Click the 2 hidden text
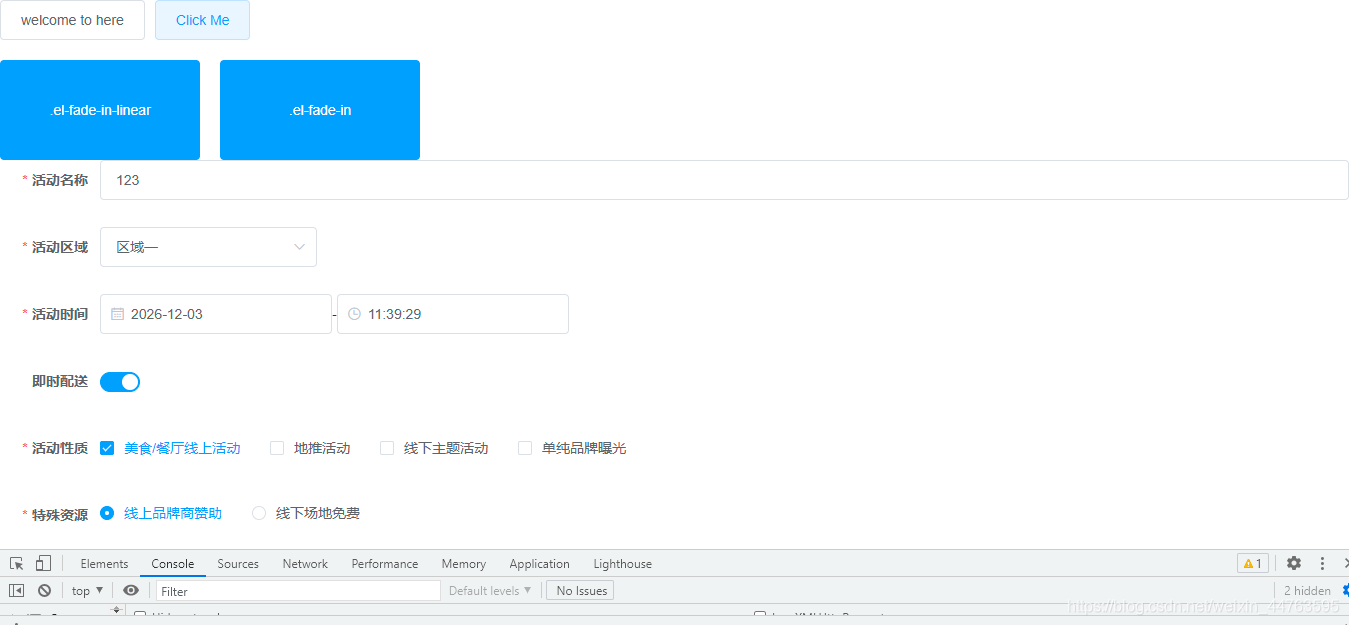 pyautogui.click(x=1307, y=590)
